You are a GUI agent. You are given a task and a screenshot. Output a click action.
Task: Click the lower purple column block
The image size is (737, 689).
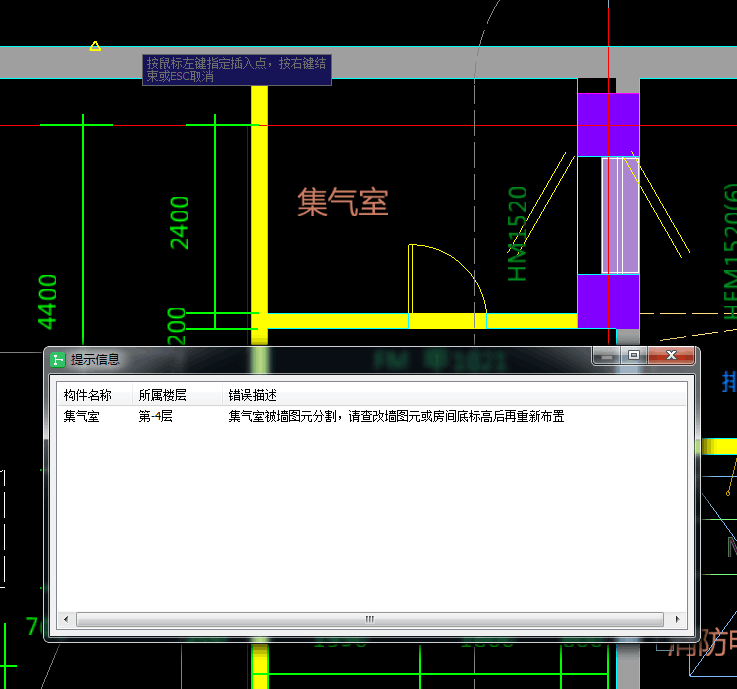(x=608, y=301)
